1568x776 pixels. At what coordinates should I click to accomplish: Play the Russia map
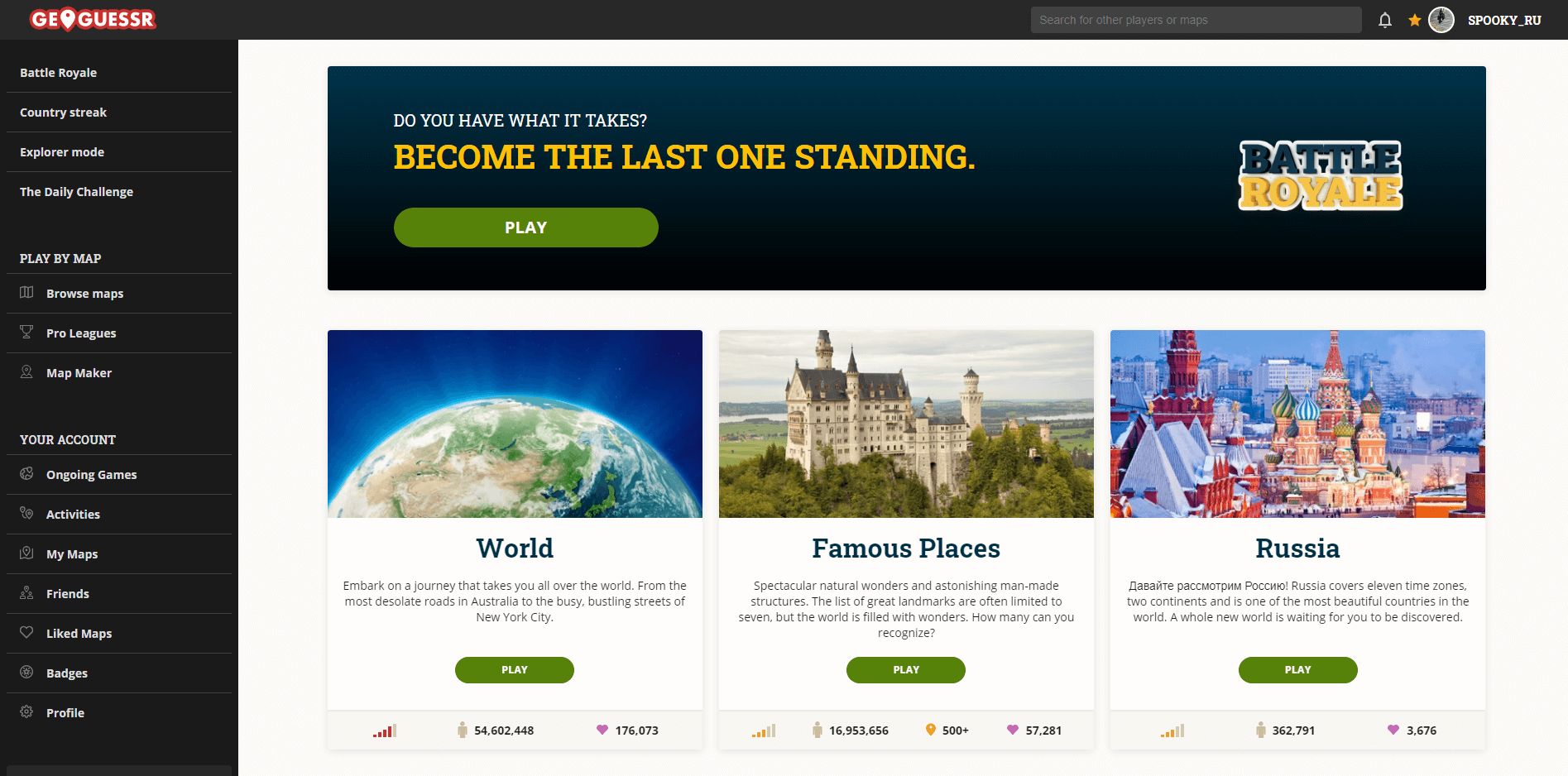click(x=1297, y=670)
